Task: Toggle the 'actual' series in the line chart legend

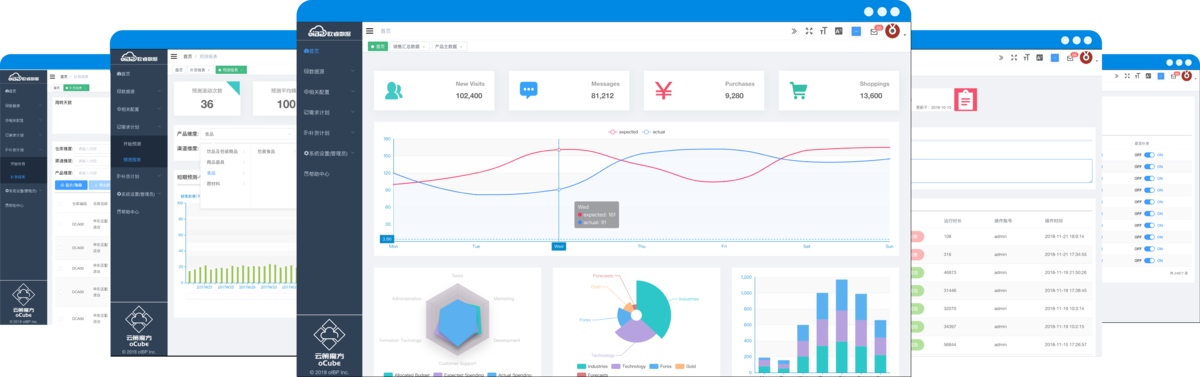Action: [x=653, y=132]
